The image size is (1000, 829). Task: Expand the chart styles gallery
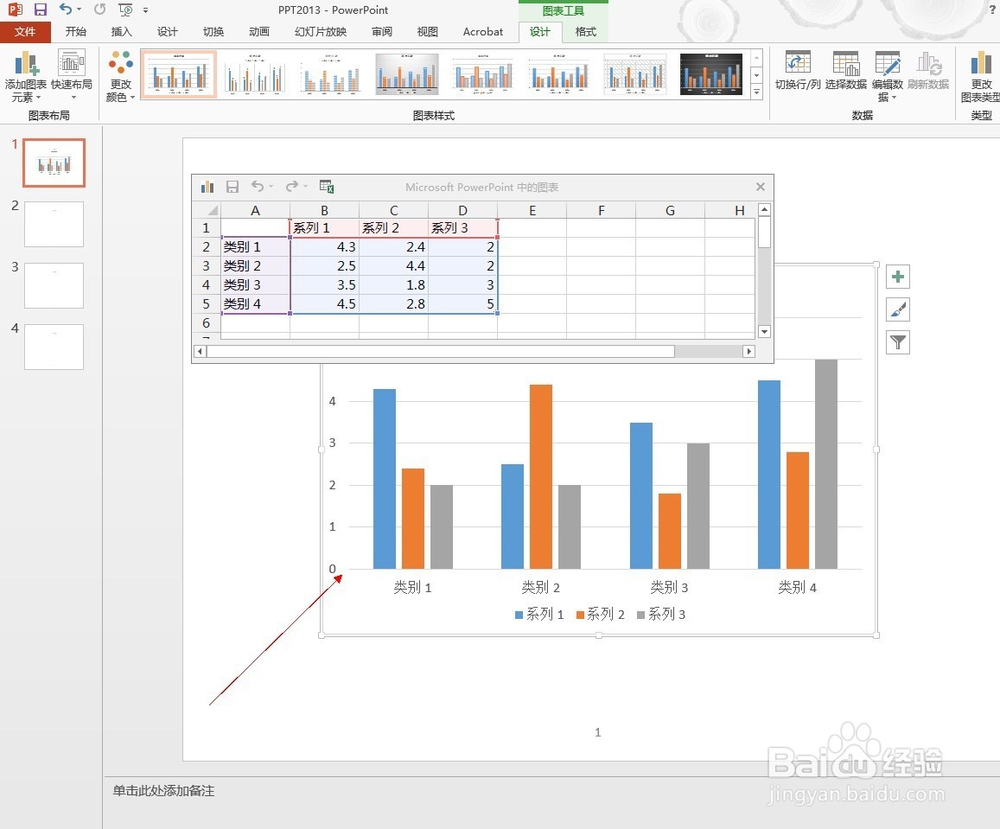click(757, 92)
